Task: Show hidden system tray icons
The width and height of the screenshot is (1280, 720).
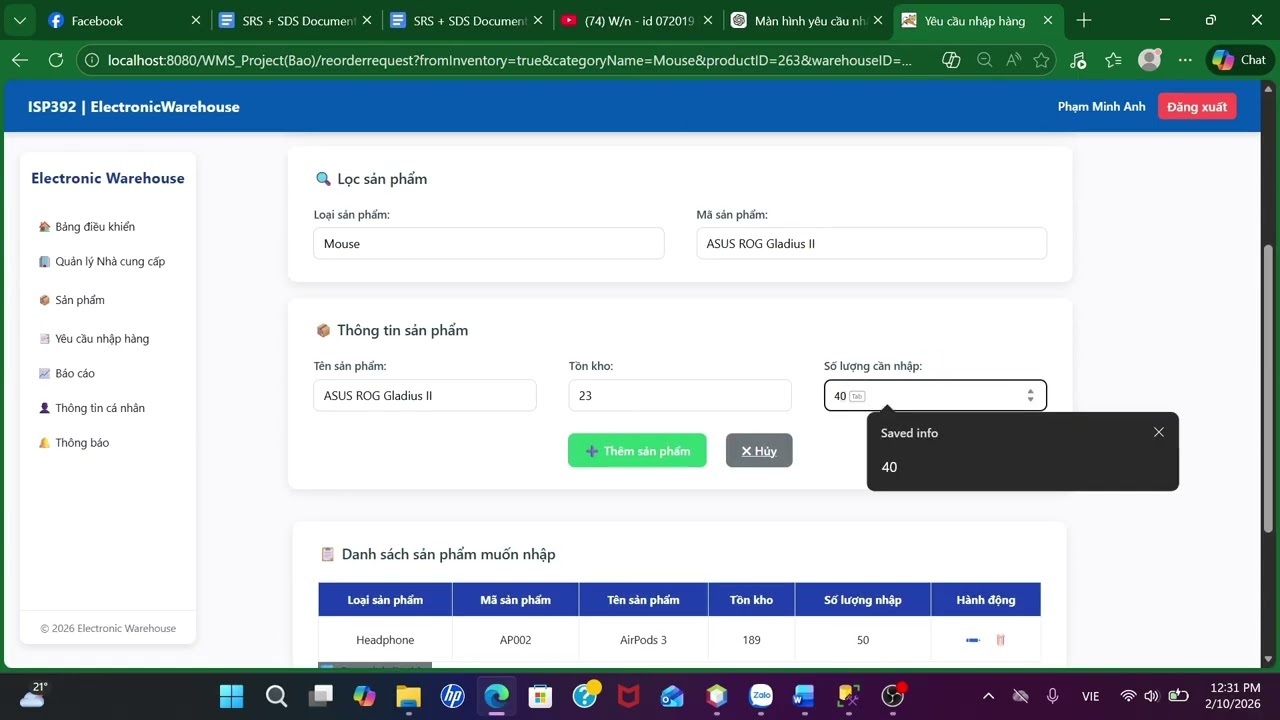Action: point(989,696)
